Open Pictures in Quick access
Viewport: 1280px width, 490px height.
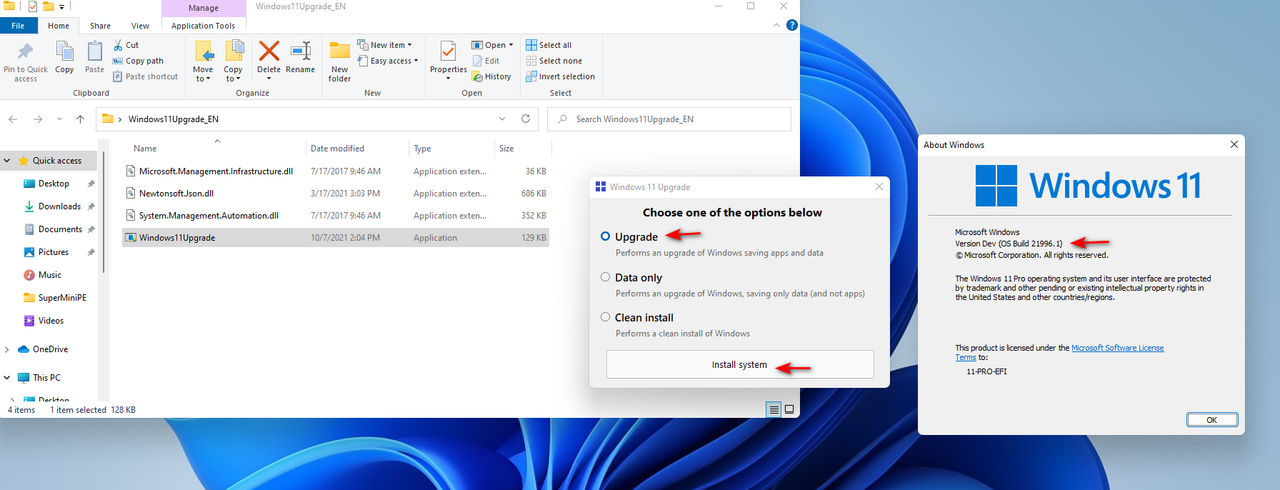tap(54, 252)
